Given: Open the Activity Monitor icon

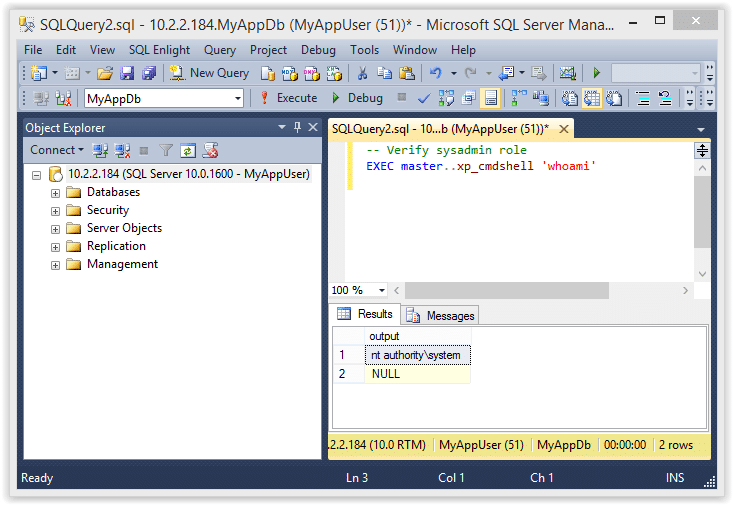Looking at the screenshot, I should click(568, 73).
